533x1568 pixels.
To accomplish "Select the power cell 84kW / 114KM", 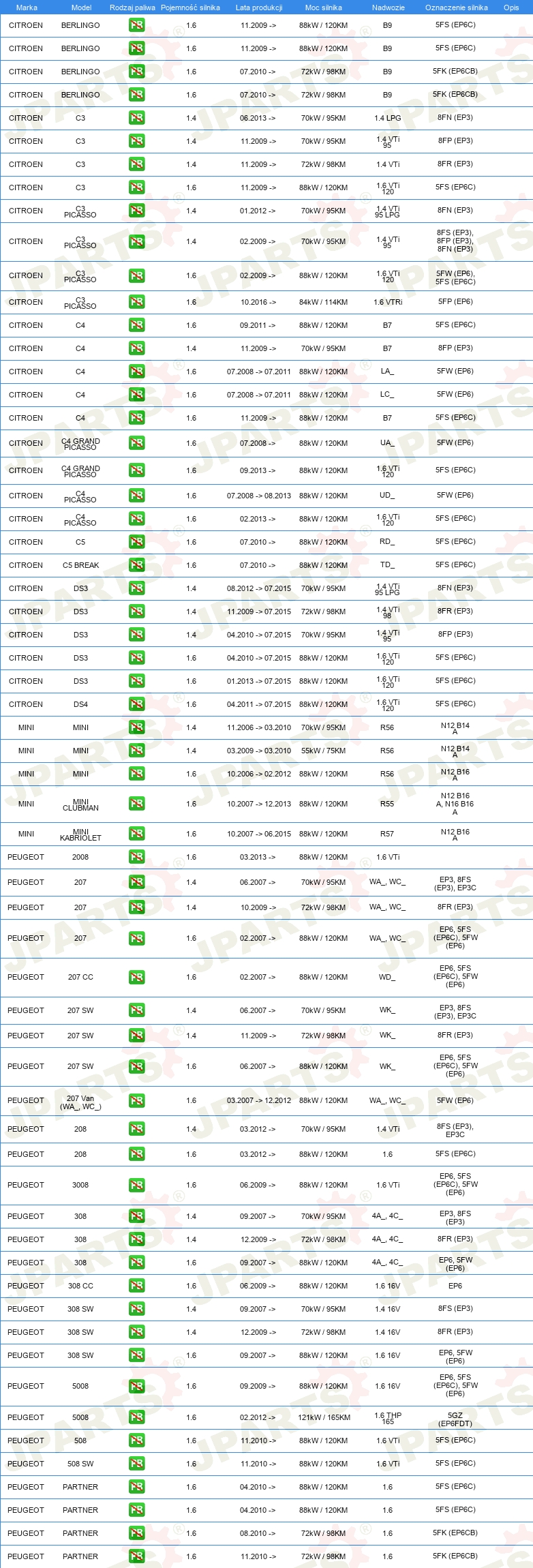I will pyautogui.click(x=324, y=302).
